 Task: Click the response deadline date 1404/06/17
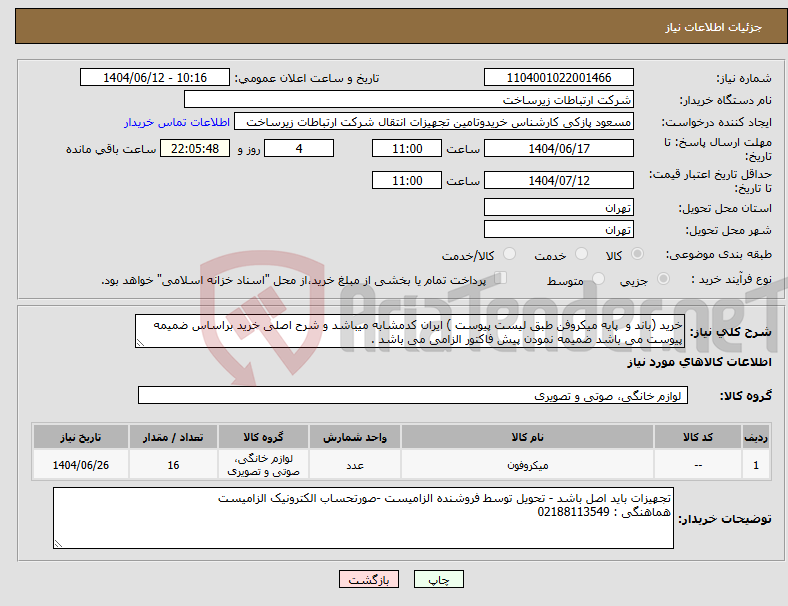(x=559, y=149)
